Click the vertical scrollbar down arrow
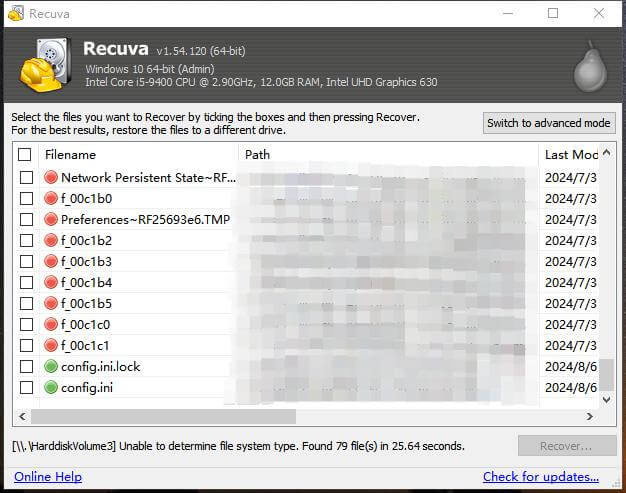The width and height of the screenshot is (626, 493). [606, 400]
